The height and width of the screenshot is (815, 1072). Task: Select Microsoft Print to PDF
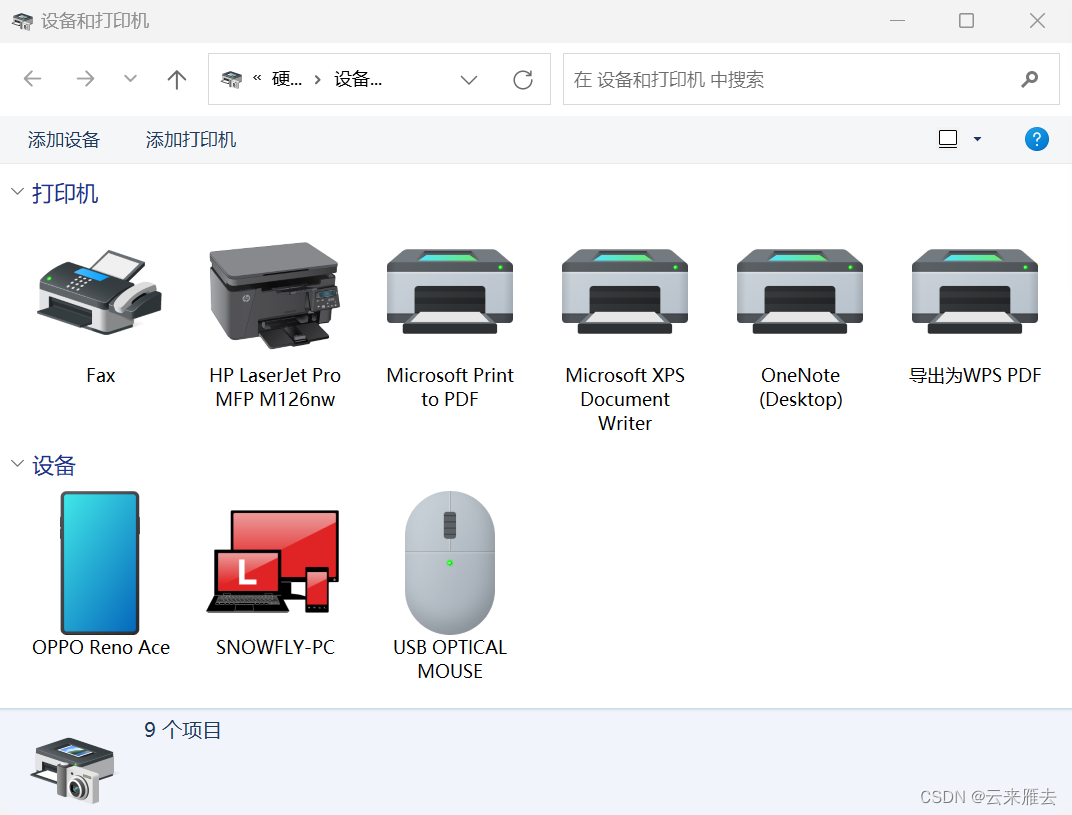[x=450, y=292]
